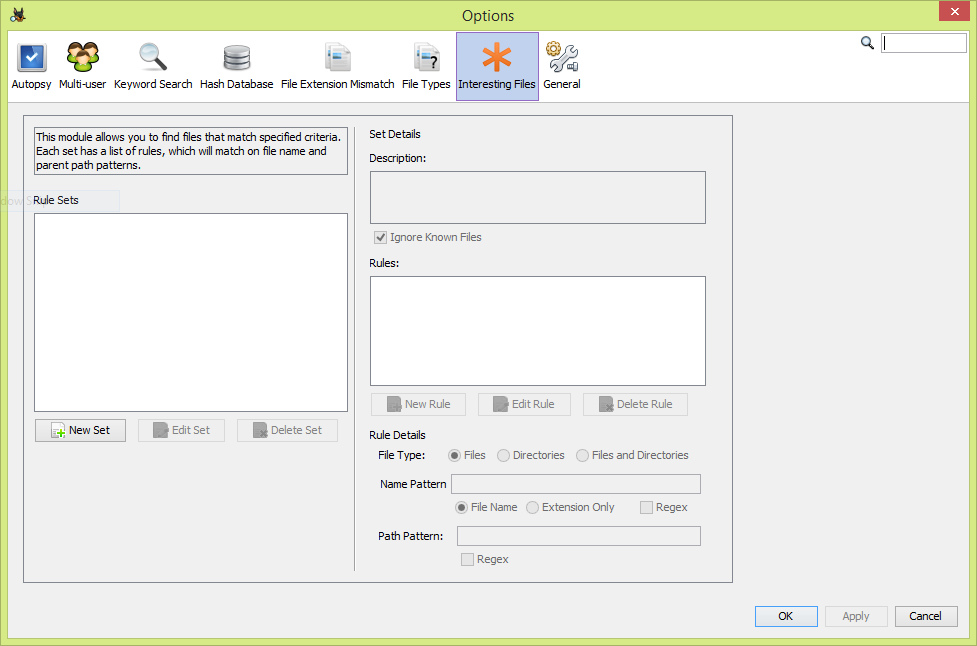Toggle Ignore Known Files checkbox

pyautogui.click(x=380, y=237)
